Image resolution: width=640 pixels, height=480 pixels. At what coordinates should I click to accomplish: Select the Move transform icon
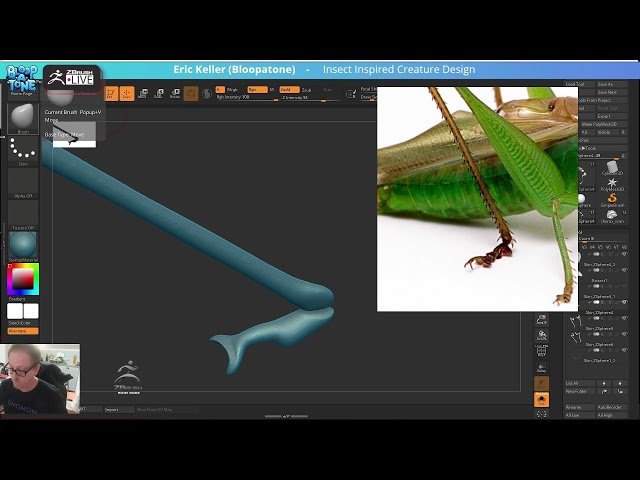(x=143, y=93)
